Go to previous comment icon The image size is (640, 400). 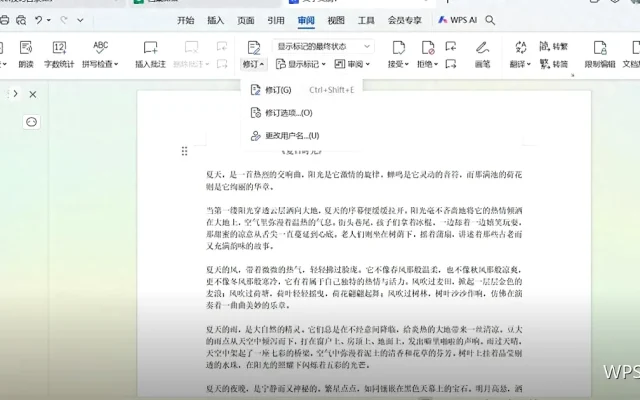pos(222,47)
